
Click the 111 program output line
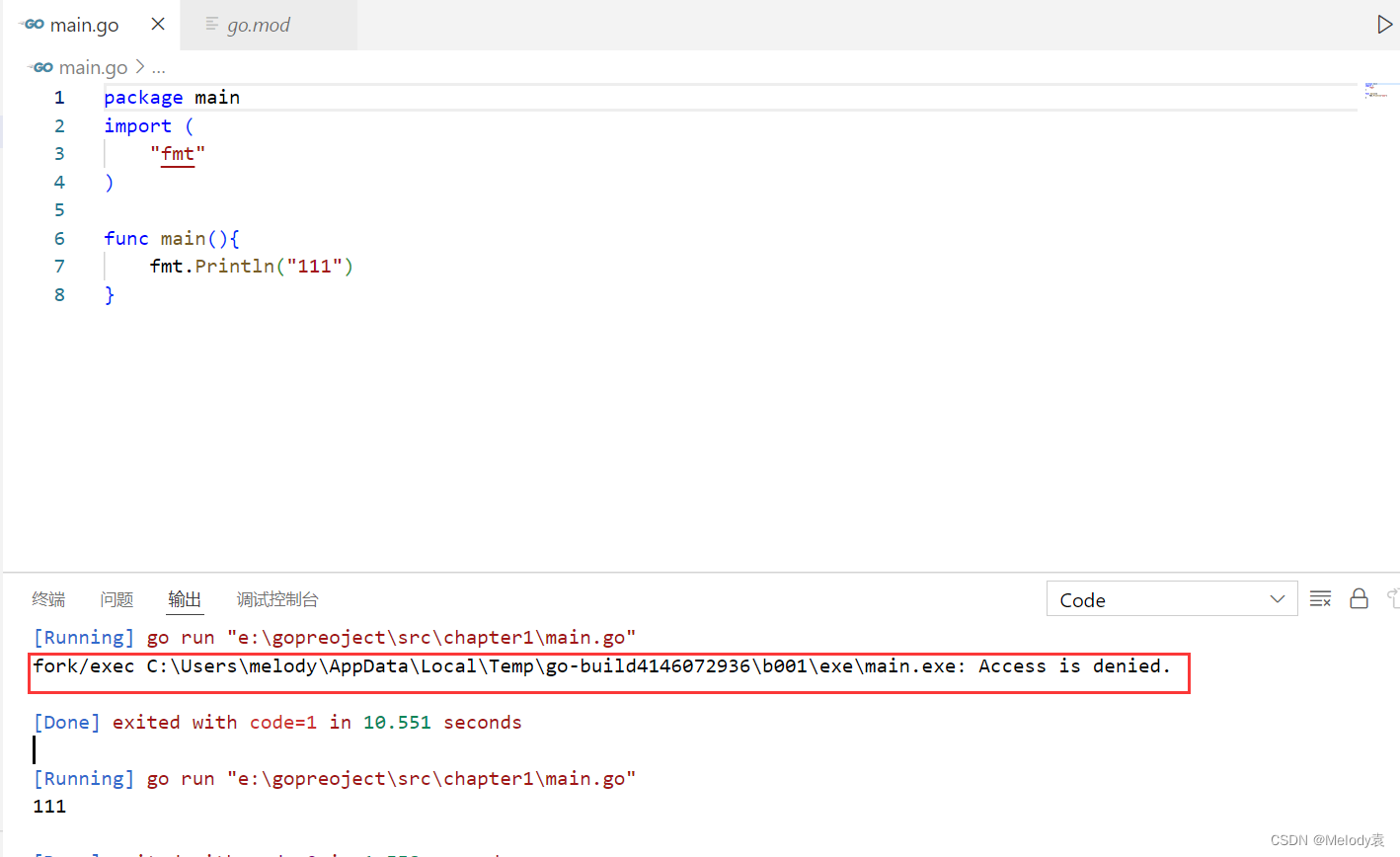49,807
